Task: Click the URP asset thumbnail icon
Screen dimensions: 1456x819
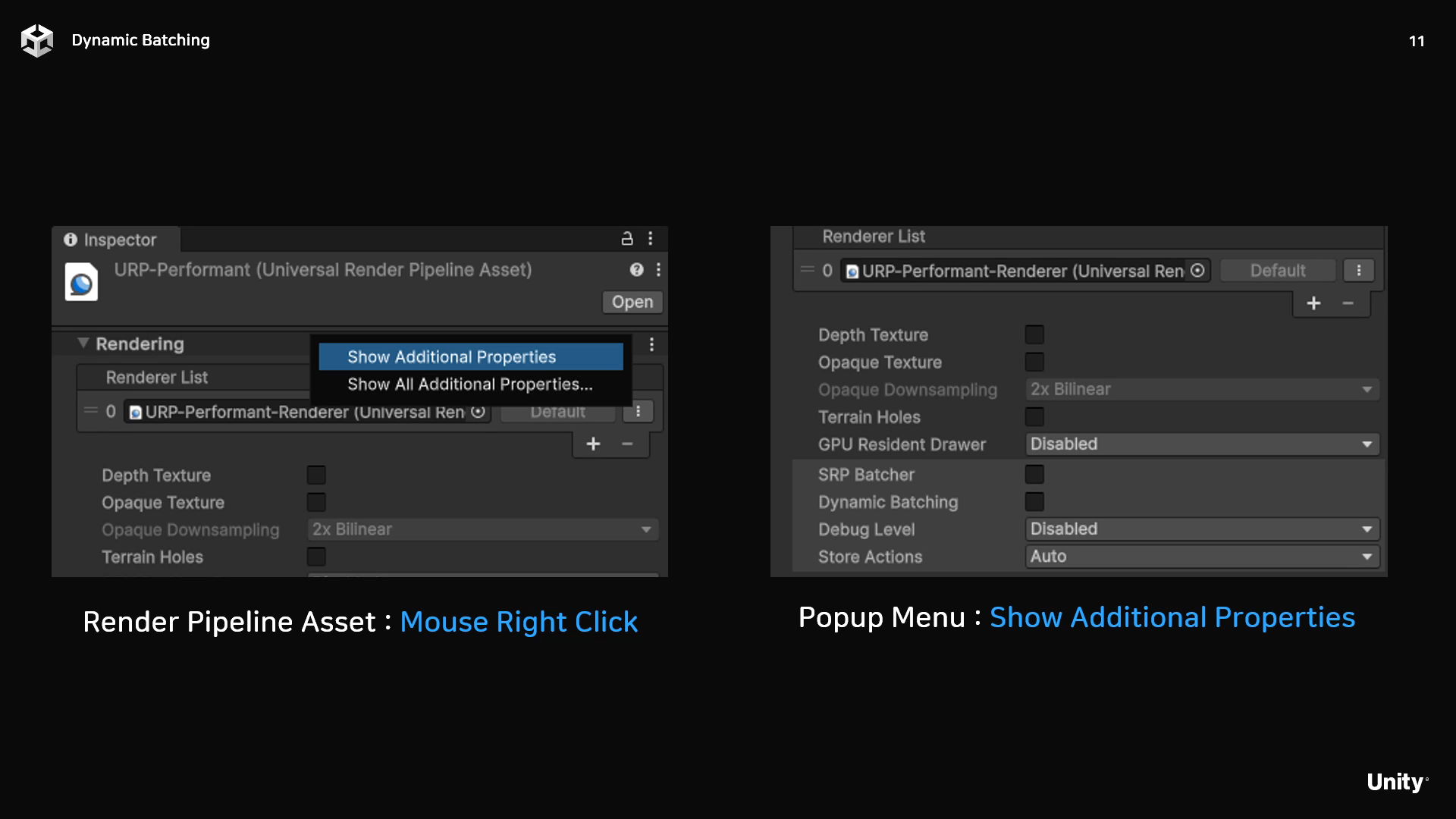Action: point(81,283)
